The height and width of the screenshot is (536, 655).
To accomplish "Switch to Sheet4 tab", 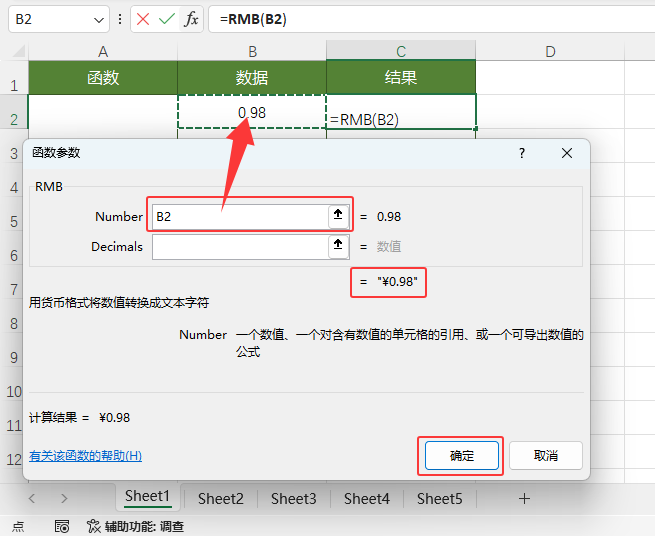I will point(367,498).
